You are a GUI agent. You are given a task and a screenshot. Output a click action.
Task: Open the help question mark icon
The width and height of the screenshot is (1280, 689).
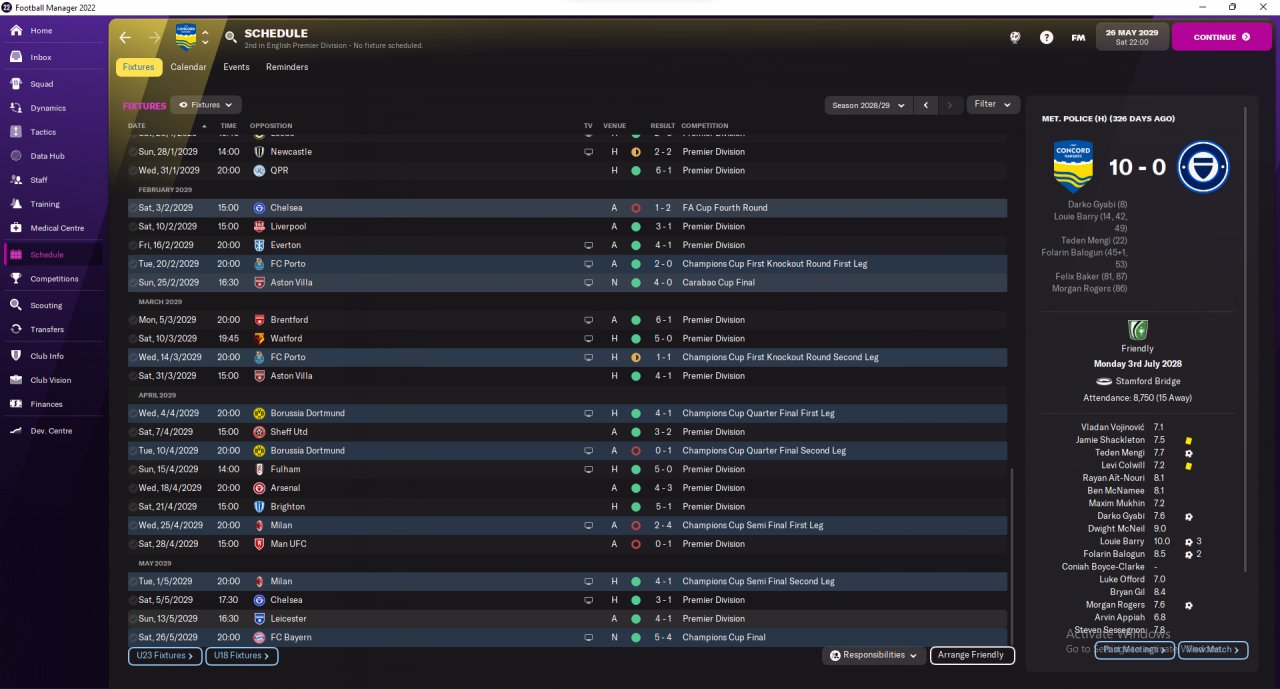click(x=1046, y=37)
